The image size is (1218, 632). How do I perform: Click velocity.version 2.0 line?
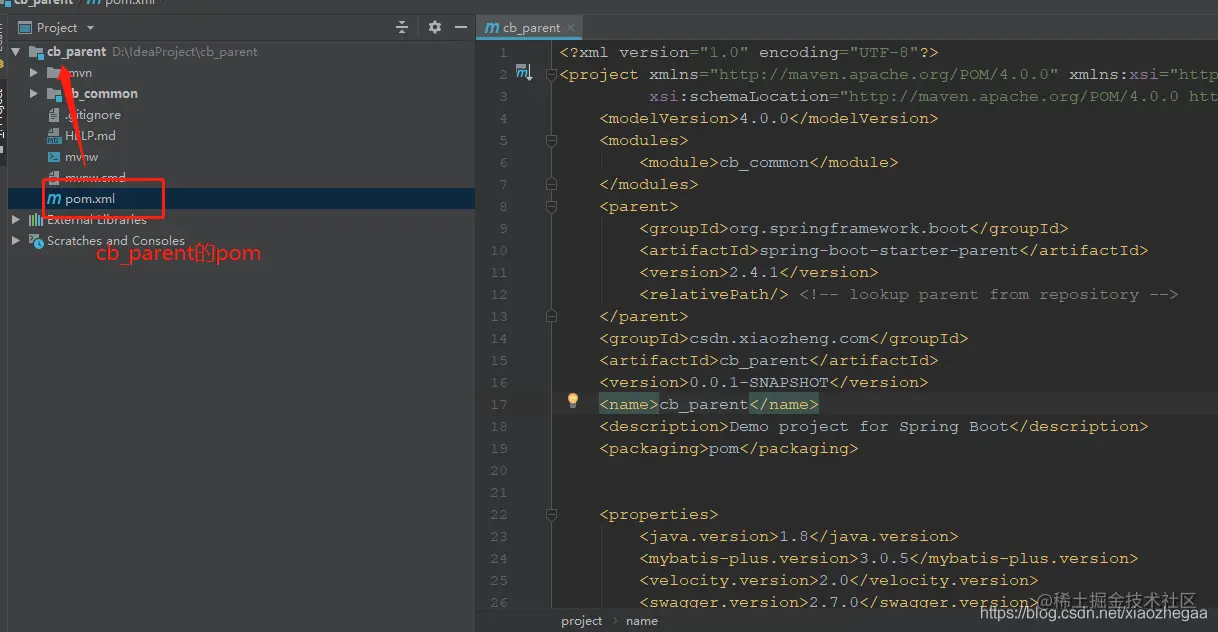point(839,580)
